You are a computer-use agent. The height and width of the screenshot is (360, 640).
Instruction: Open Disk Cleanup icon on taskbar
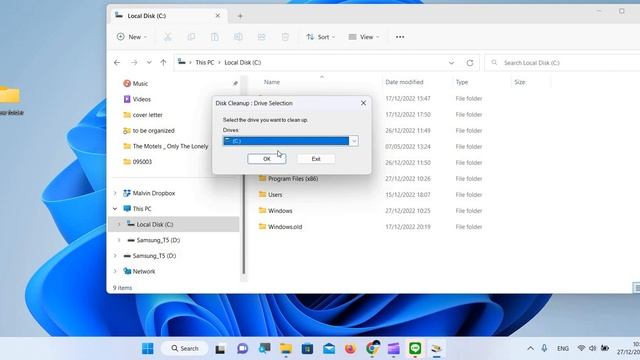tap(436, 349)
